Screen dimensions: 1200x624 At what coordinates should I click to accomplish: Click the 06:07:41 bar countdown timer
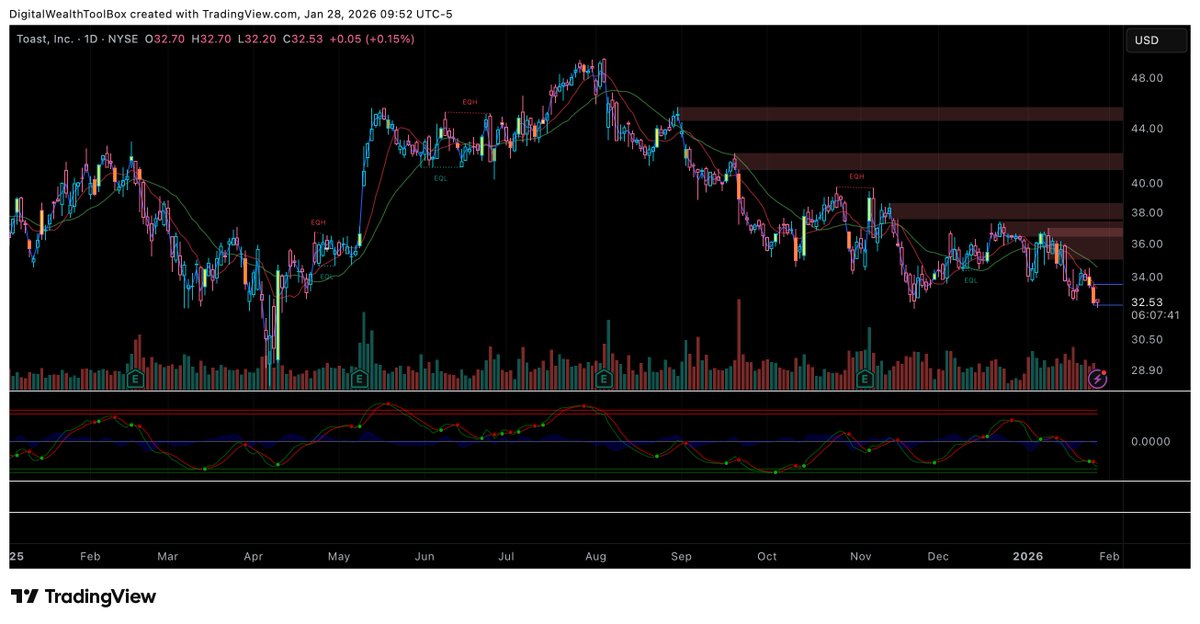coord(1155,314)
